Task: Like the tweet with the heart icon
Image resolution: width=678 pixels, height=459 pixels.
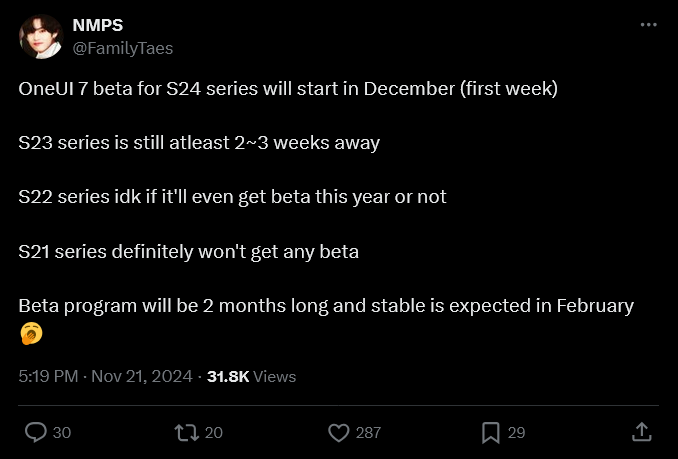Action: pos(339,432)
